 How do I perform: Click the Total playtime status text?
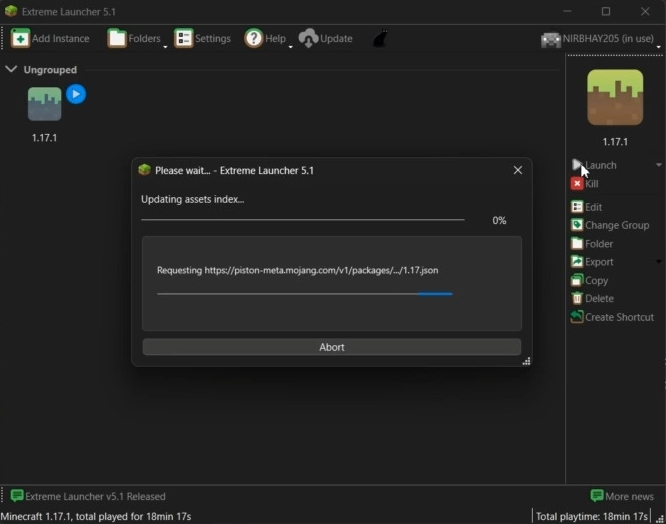click(592, 516)
